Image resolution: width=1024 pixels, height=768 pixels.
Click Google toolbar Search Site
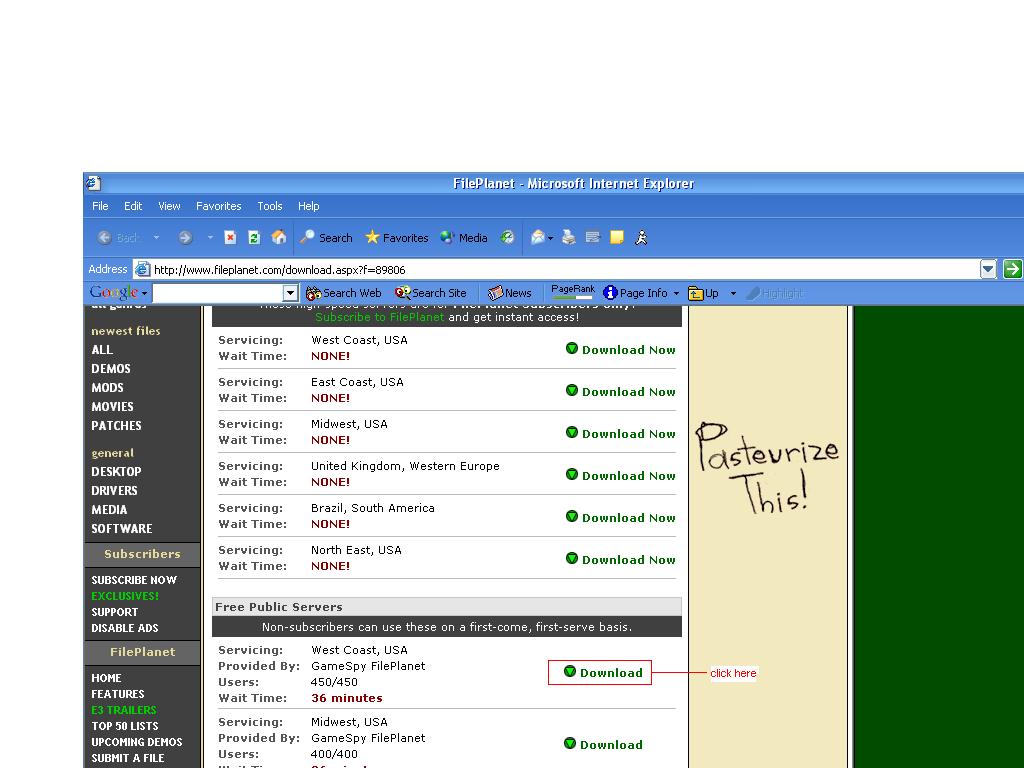pos(430,293)
